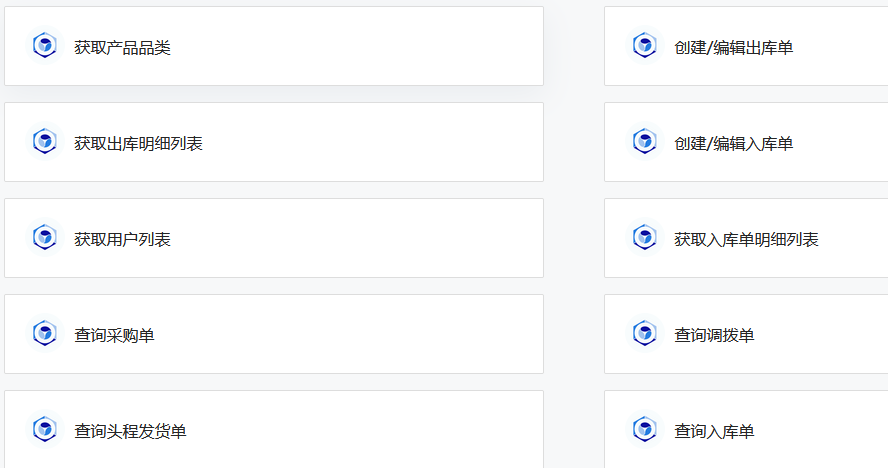Open the 查询入库单 link
Image resolution: width=888 pixels, height=468 pixels.
pos(714,431)
